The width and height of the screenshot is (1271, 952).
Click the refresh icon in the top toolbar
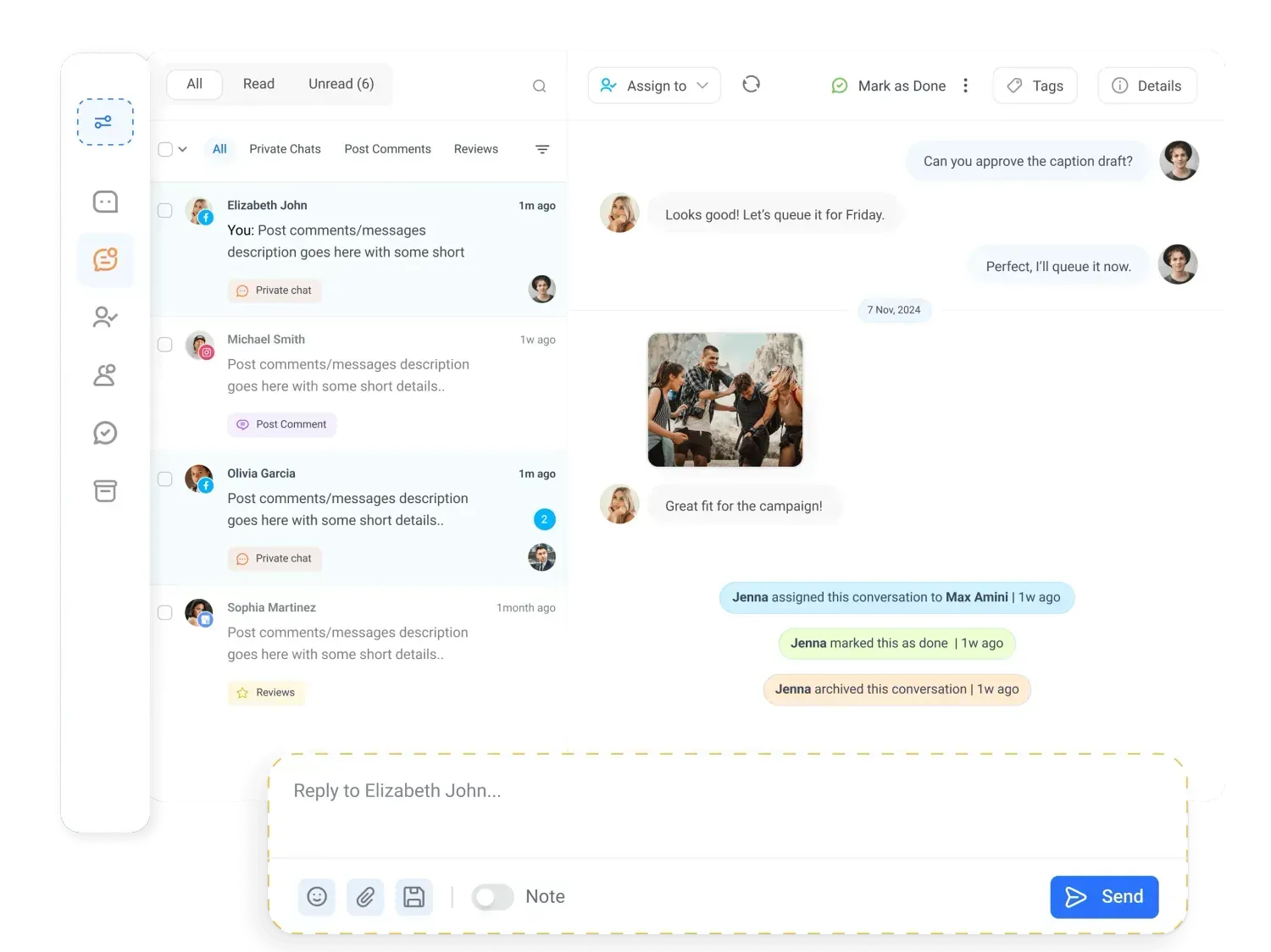tap(751, 85)
